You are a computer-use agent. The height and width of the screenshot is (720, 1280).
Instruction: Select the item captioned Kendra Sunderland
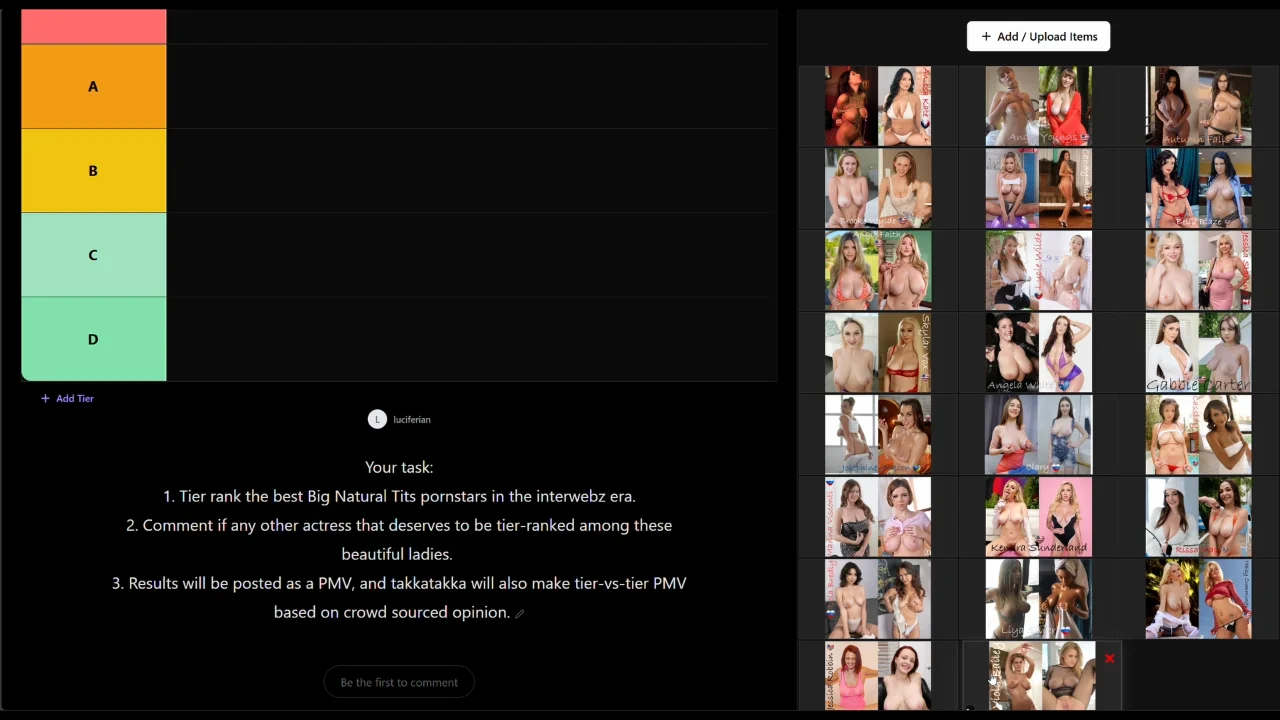[x=1038, y=516]
